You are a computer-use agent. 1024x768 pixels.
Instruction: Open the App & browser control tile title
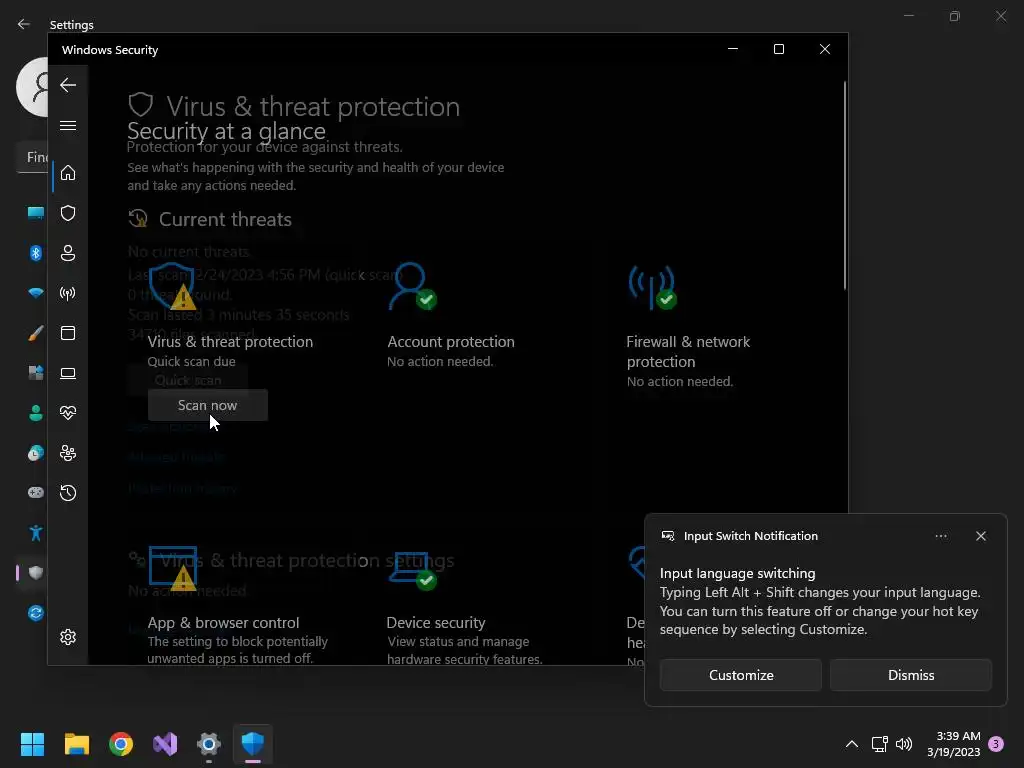click(223, 623)
